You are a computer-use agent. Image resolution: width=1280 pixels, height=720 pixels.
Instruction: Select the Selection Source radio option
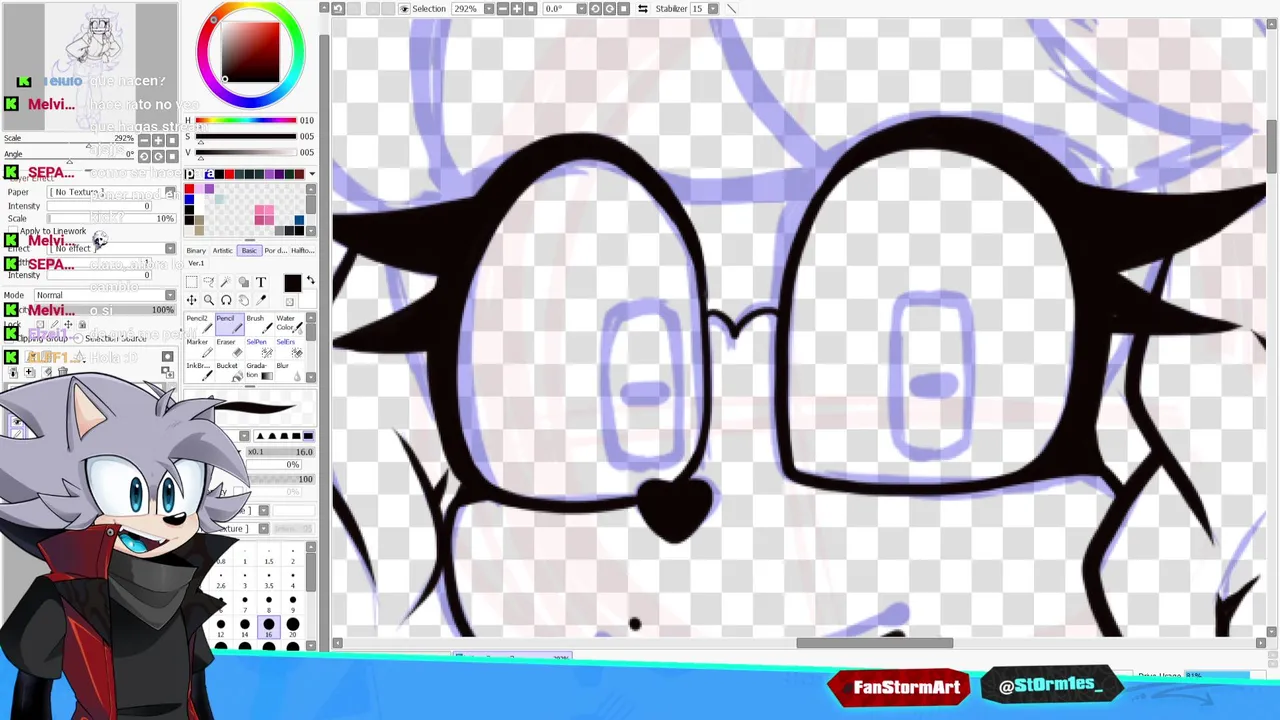click(x=78, y=338)
